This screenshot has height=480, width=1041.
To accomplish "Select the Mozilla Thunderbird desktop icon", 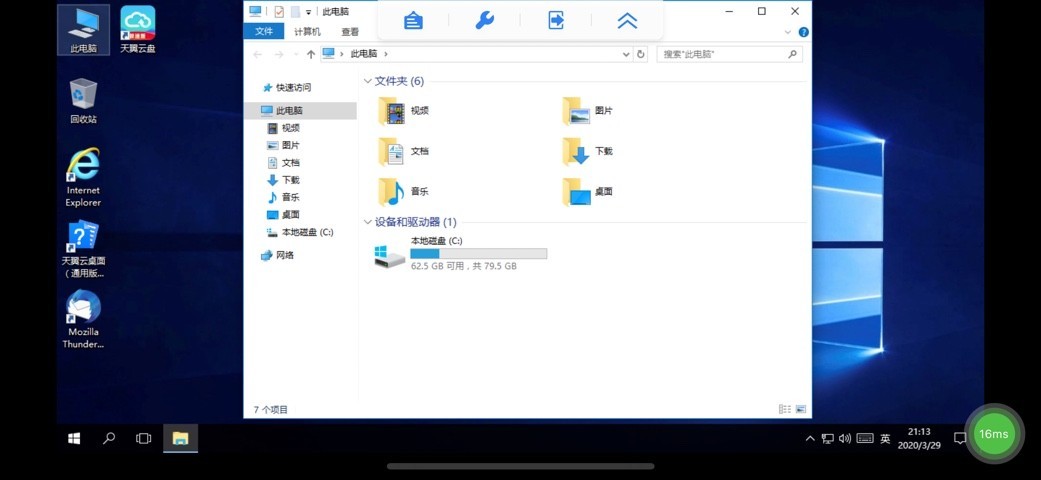I will coord(83,319).
